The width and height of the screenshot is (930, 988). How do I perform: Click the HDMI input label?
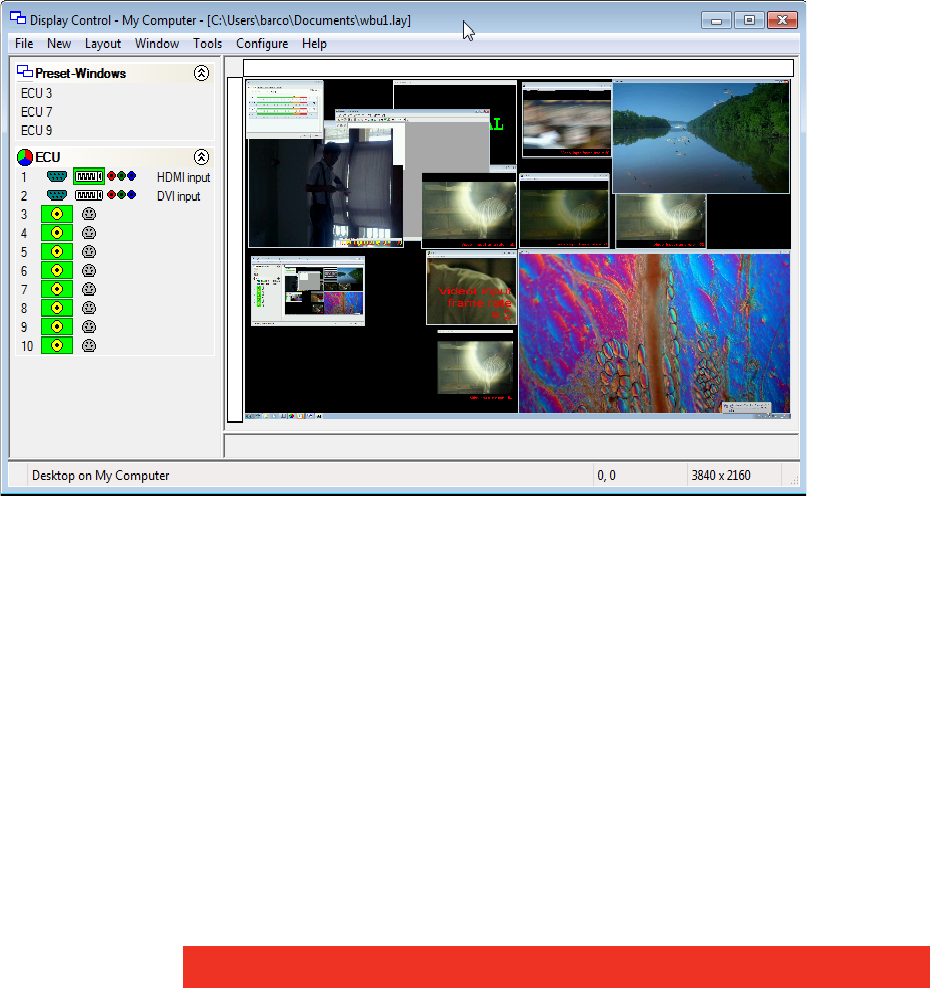(x=183, y=178)
